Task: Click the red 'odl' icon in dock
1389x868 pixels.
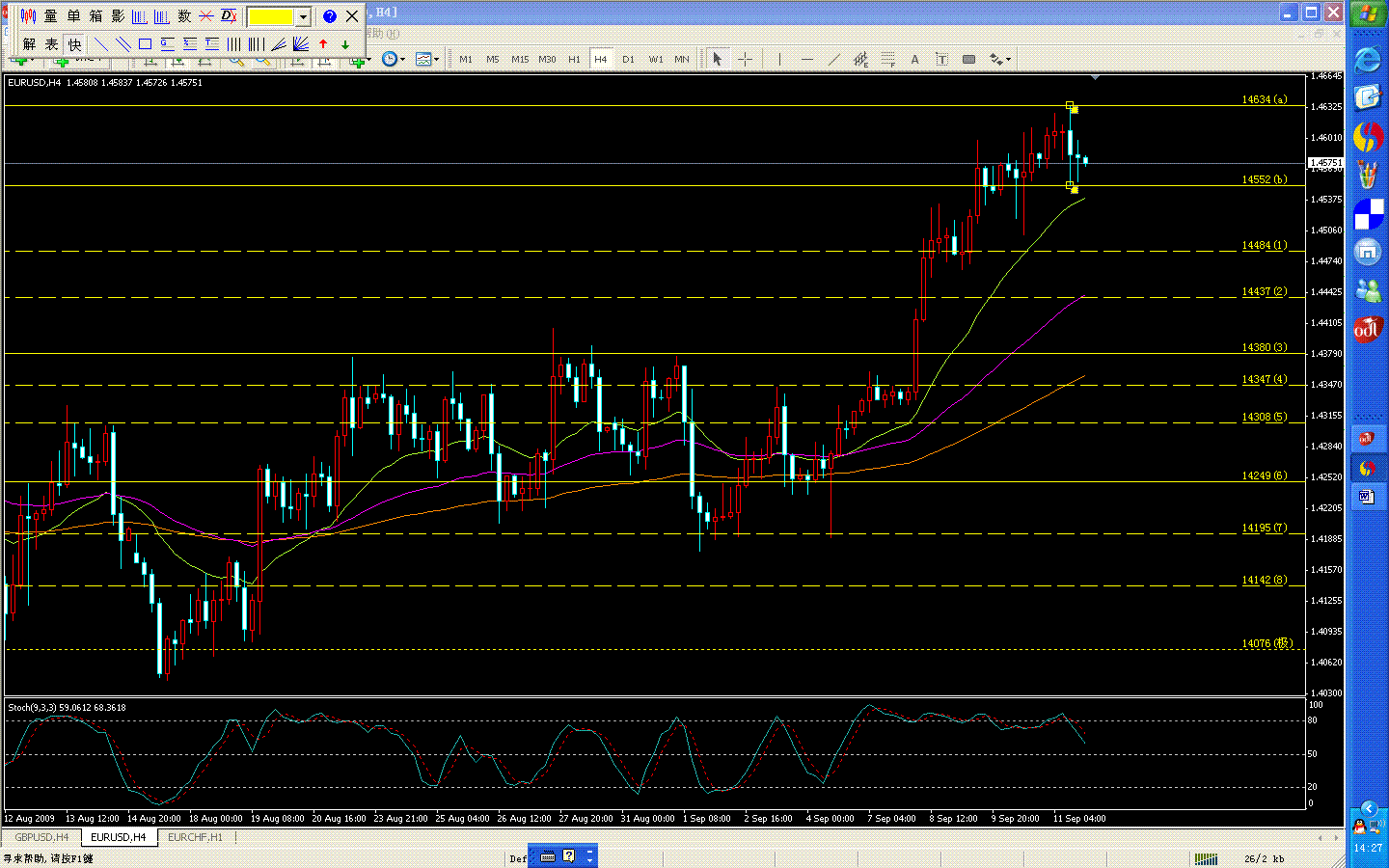Action: click(x=1368, y=329)
